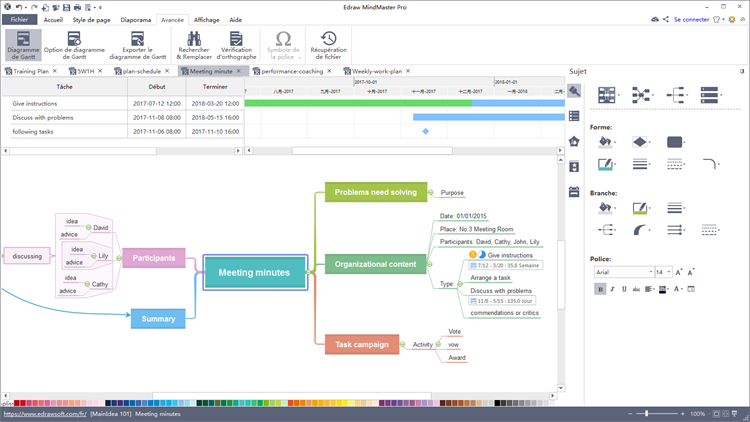Run Vérification d'orthographe
The height and width of the screenshot is (422, 750).
[236, 45]
